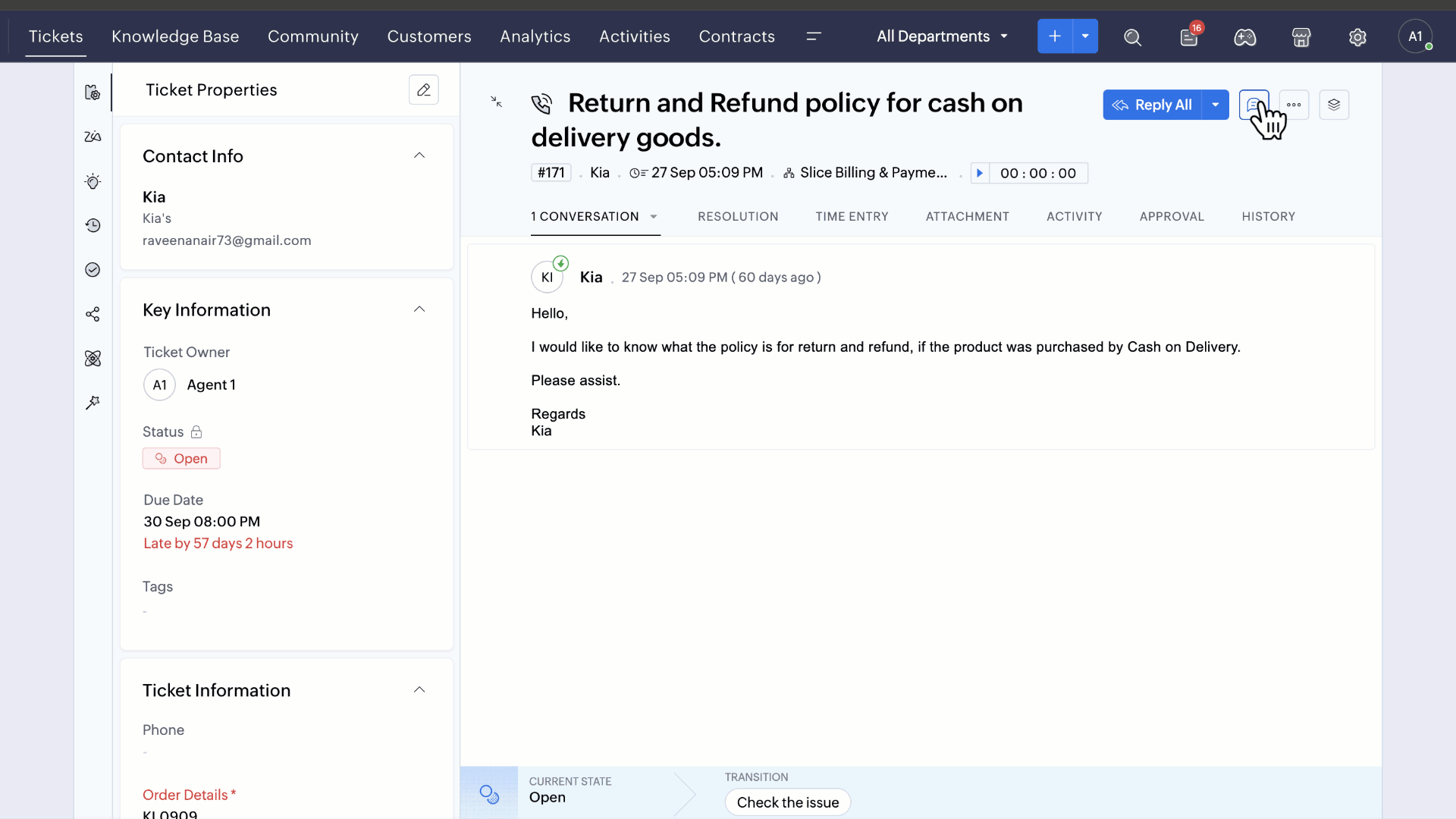The height and width of the screenshot is (819, 1456).
Task: Open the History tab
Action: click(1268, 217)
